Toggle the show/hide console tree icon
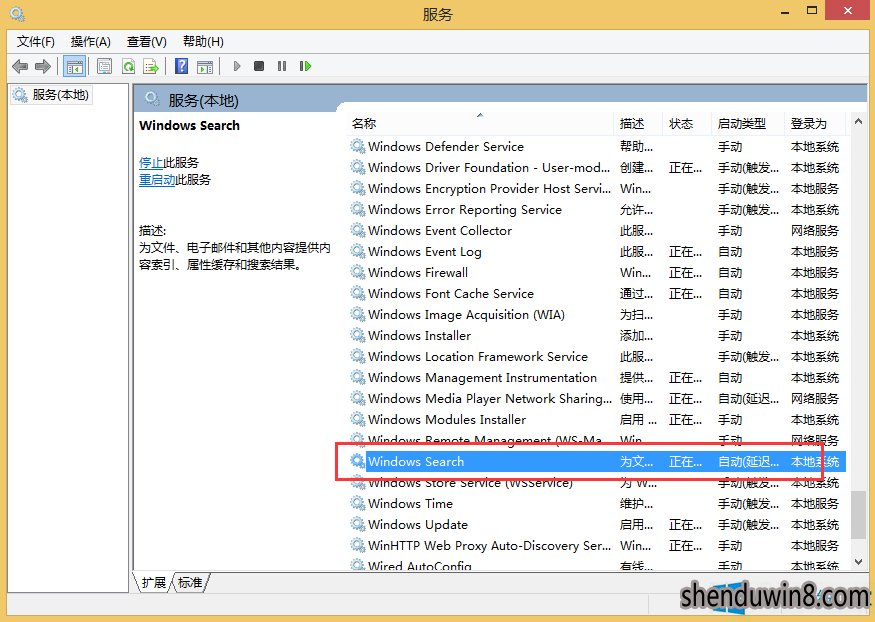Screen dimensions: 875x622 point(74,66)
